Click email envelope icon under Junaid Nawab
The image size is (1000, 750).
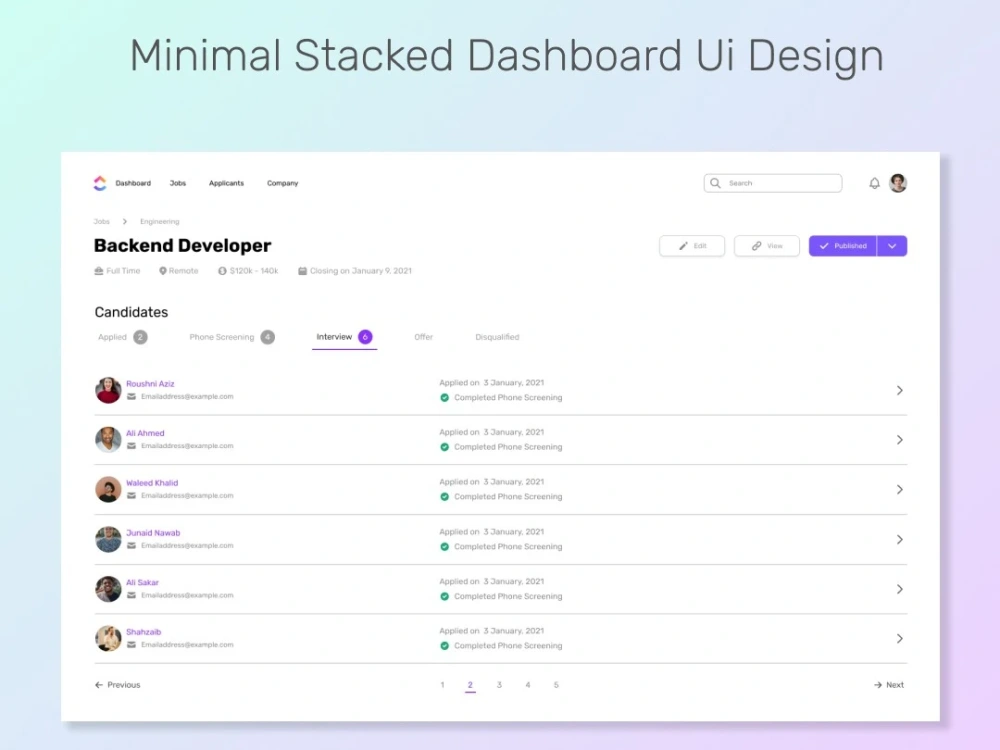tap(131, 546)
